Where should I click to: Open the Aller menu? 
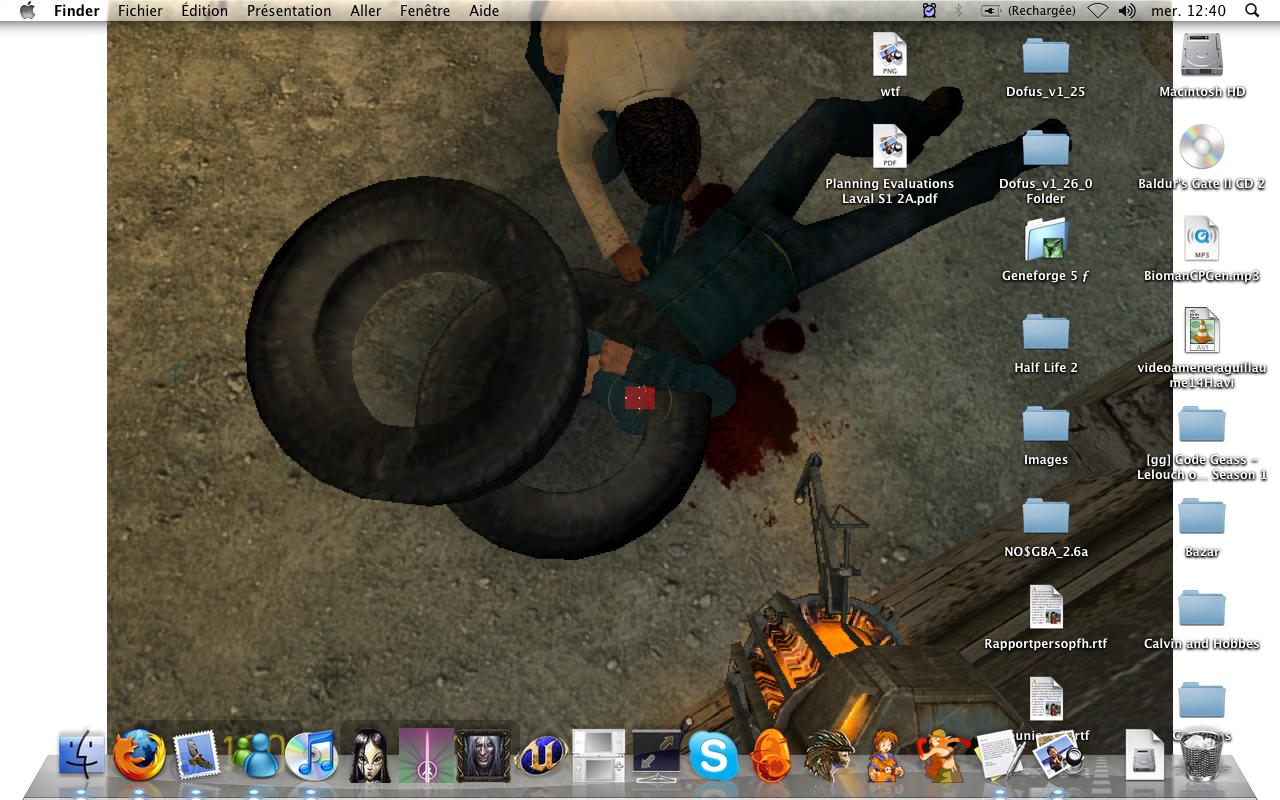tap(366, 11)
